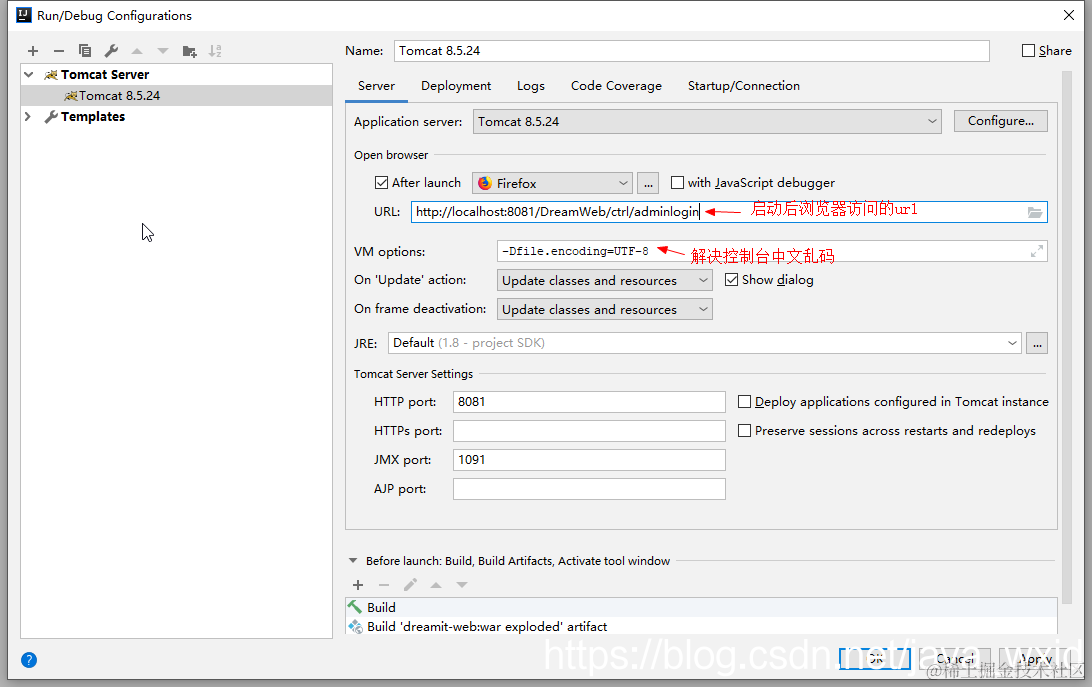This screenshot has height=687, width=1092.
Task: Remove selected configuration with minus icon
Action: (x=58, y=51)
